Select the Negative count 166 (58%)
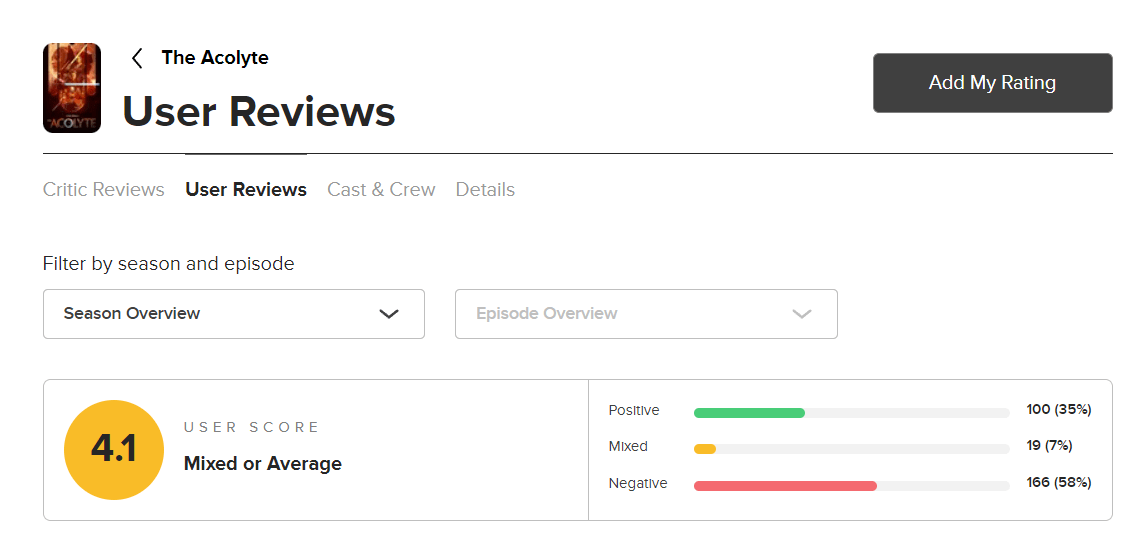 1058,483
